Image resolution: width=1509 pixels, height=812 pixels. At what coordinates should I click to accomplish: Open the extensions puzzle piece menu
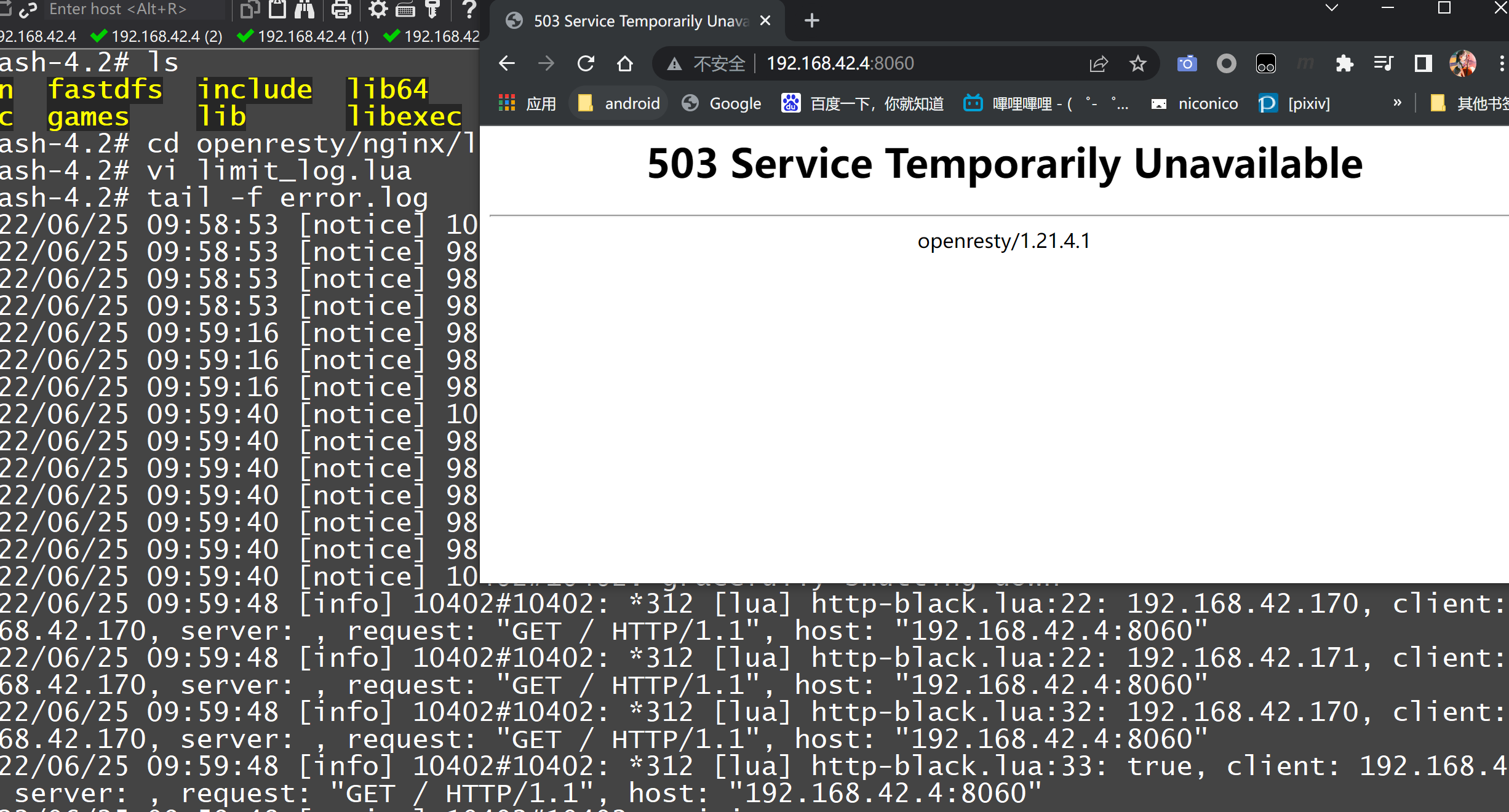(x=1345, y=63)
